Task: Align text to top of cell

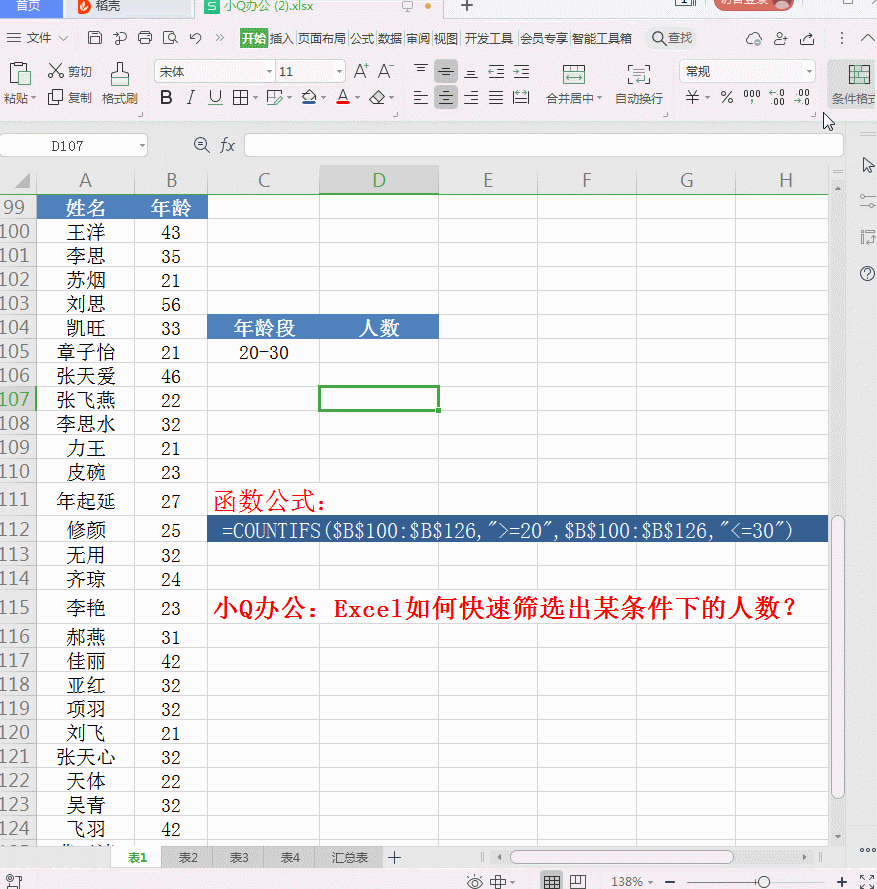Action: coord(421,71)
